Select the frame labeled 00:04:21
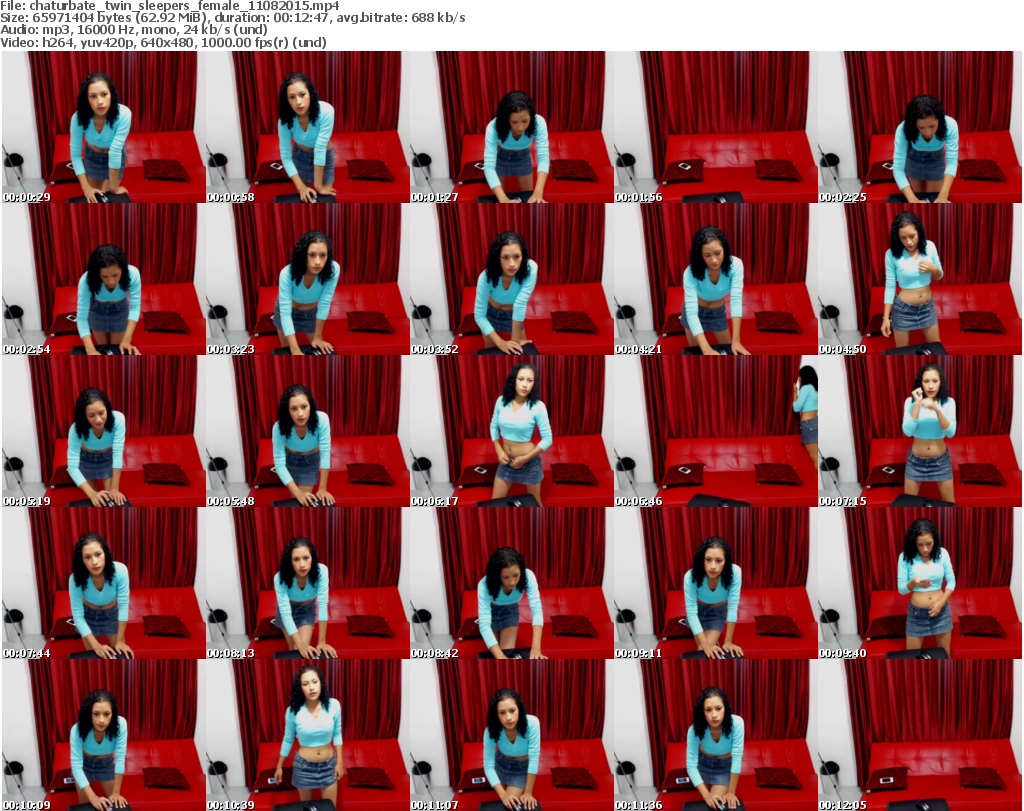Image resolution: width=1024 pixels, height=811 pixels. [x=715, y=279]
